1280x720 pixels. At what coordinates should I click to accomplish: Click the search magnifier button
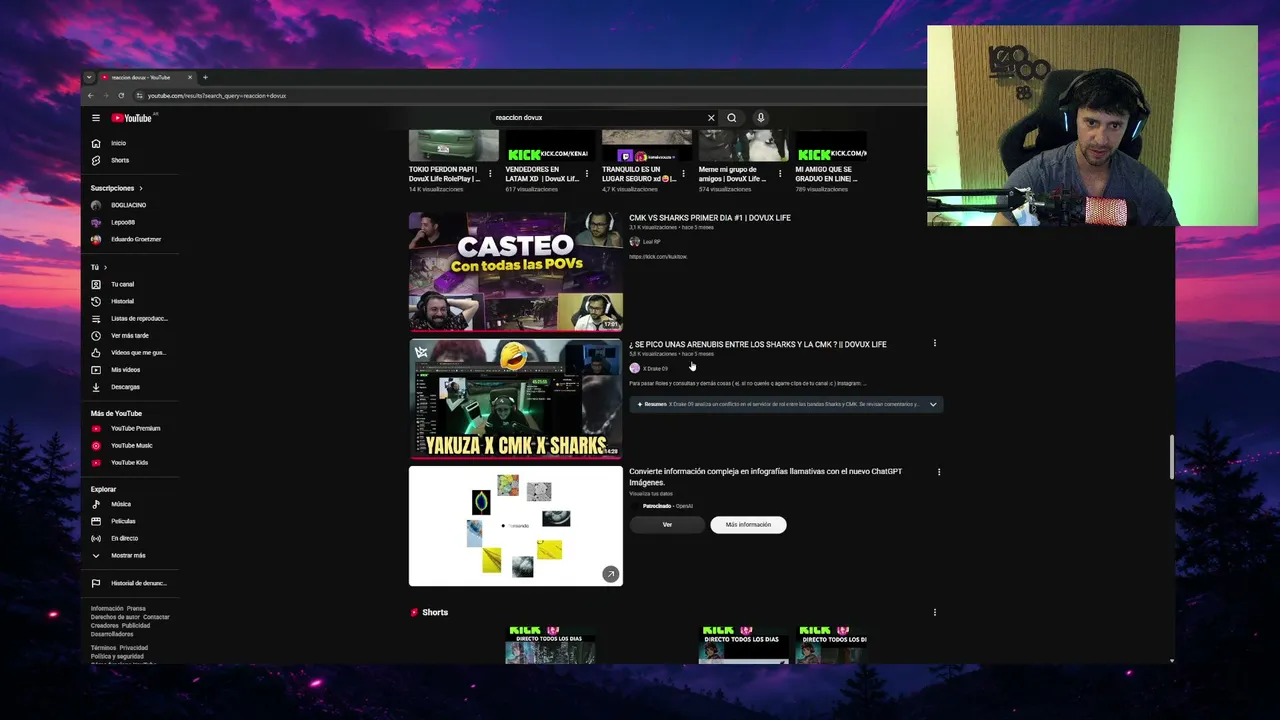tap(732, 118)
